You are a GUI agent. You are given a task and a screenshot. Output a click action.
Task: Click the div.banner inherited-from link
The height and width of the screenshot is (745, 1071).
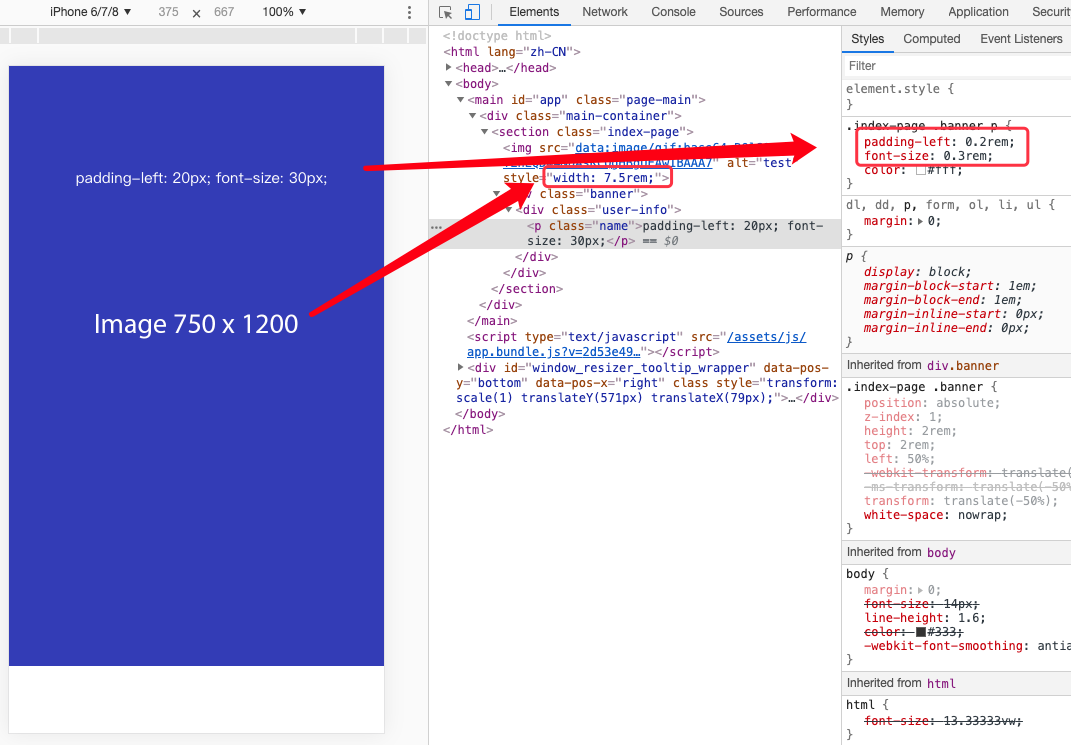(x=963, y=366)
